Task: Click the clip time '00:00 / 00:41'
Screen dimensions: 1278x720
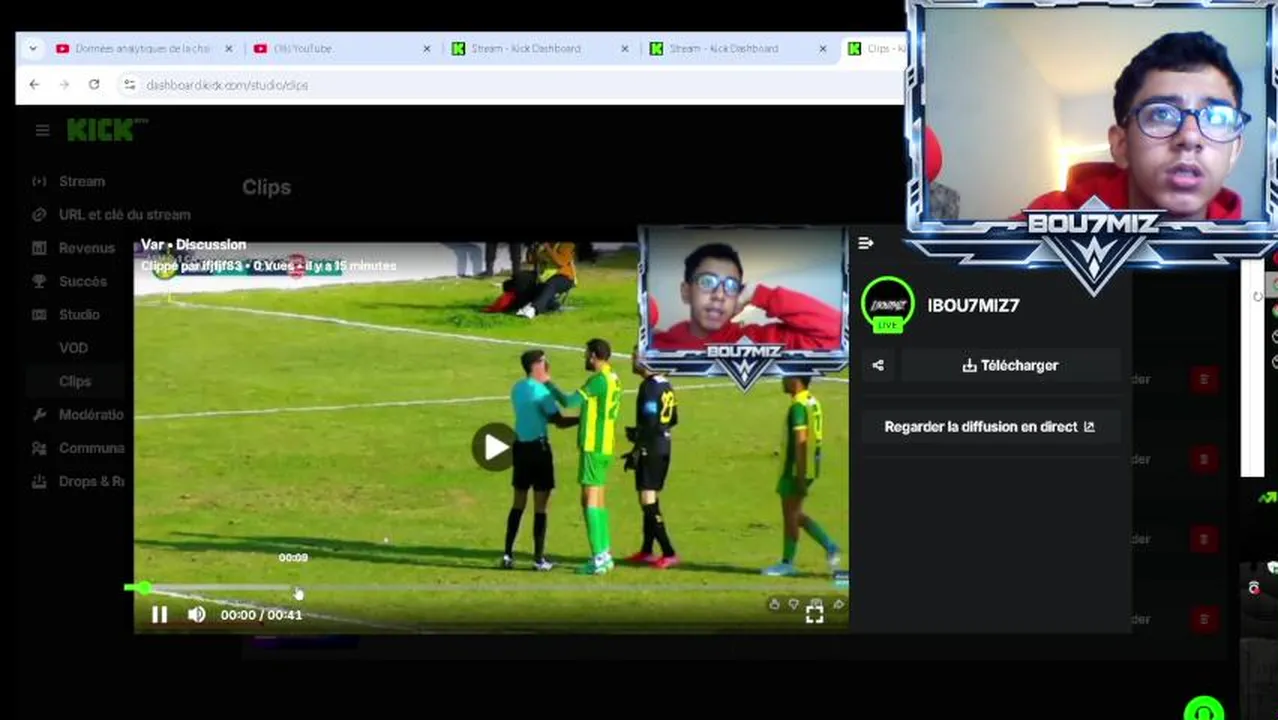Action: click(x=261, y=615)
